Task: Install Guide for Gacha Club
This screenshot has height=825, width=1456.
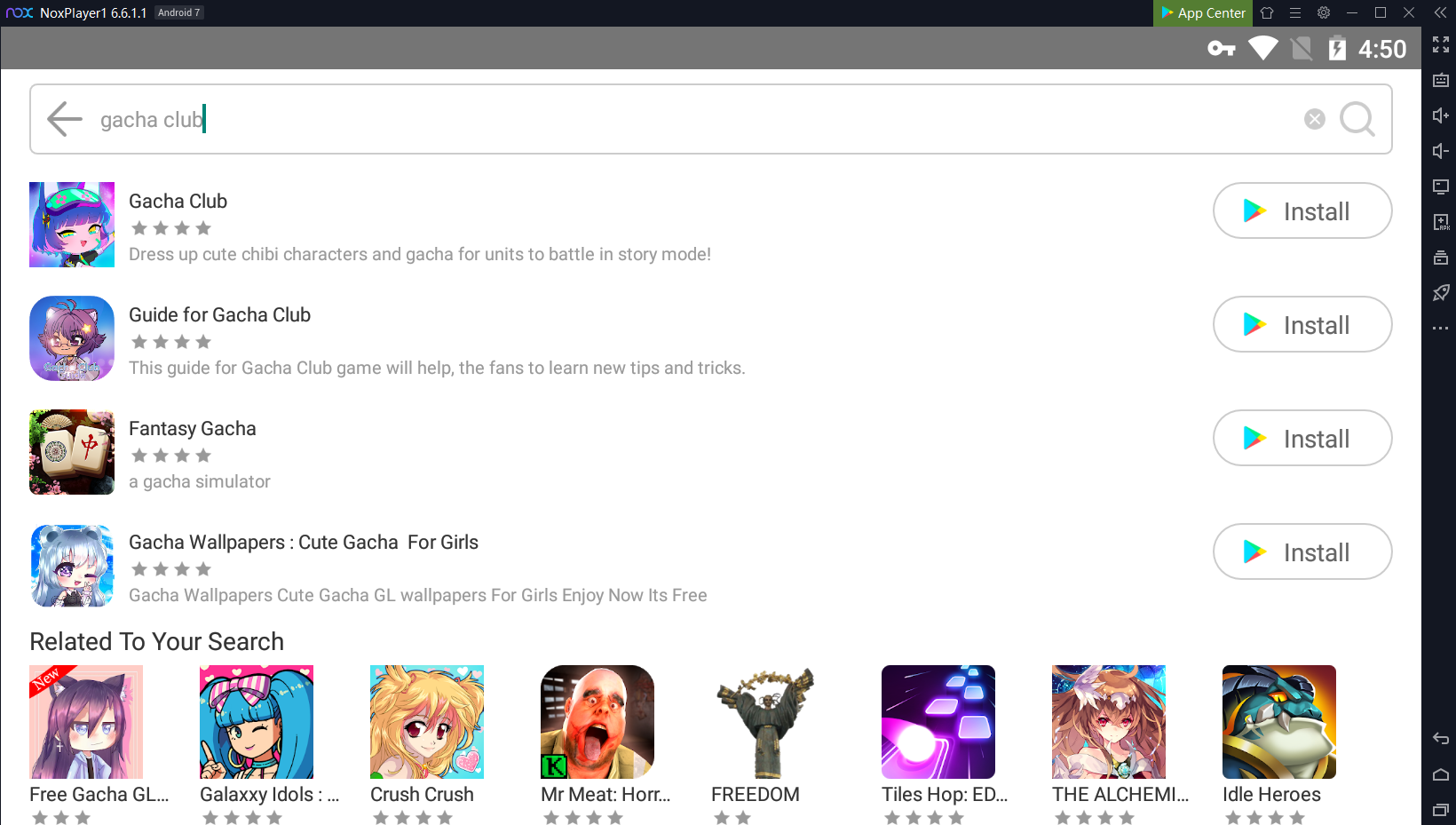Action: (x=1302, y=325)
